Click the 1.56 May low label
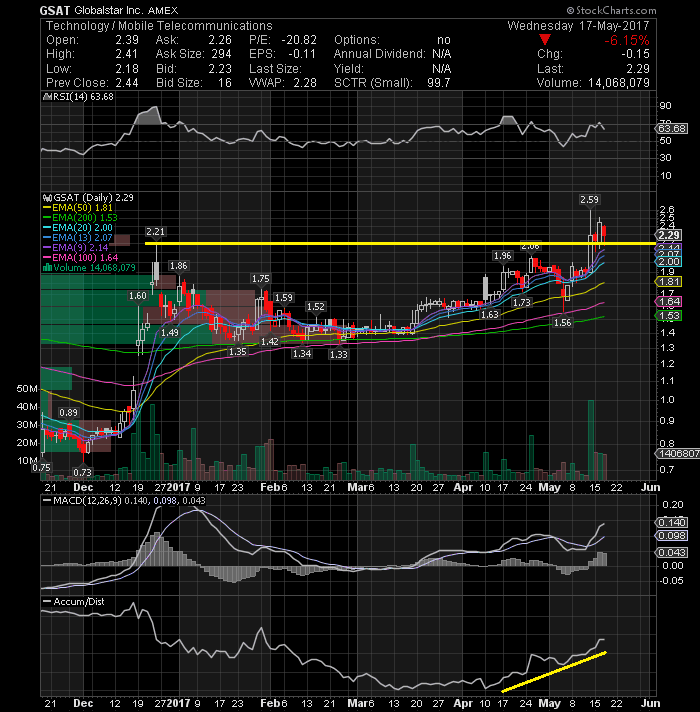This screenshot has width=700, height=712. (x=563, y=322)
